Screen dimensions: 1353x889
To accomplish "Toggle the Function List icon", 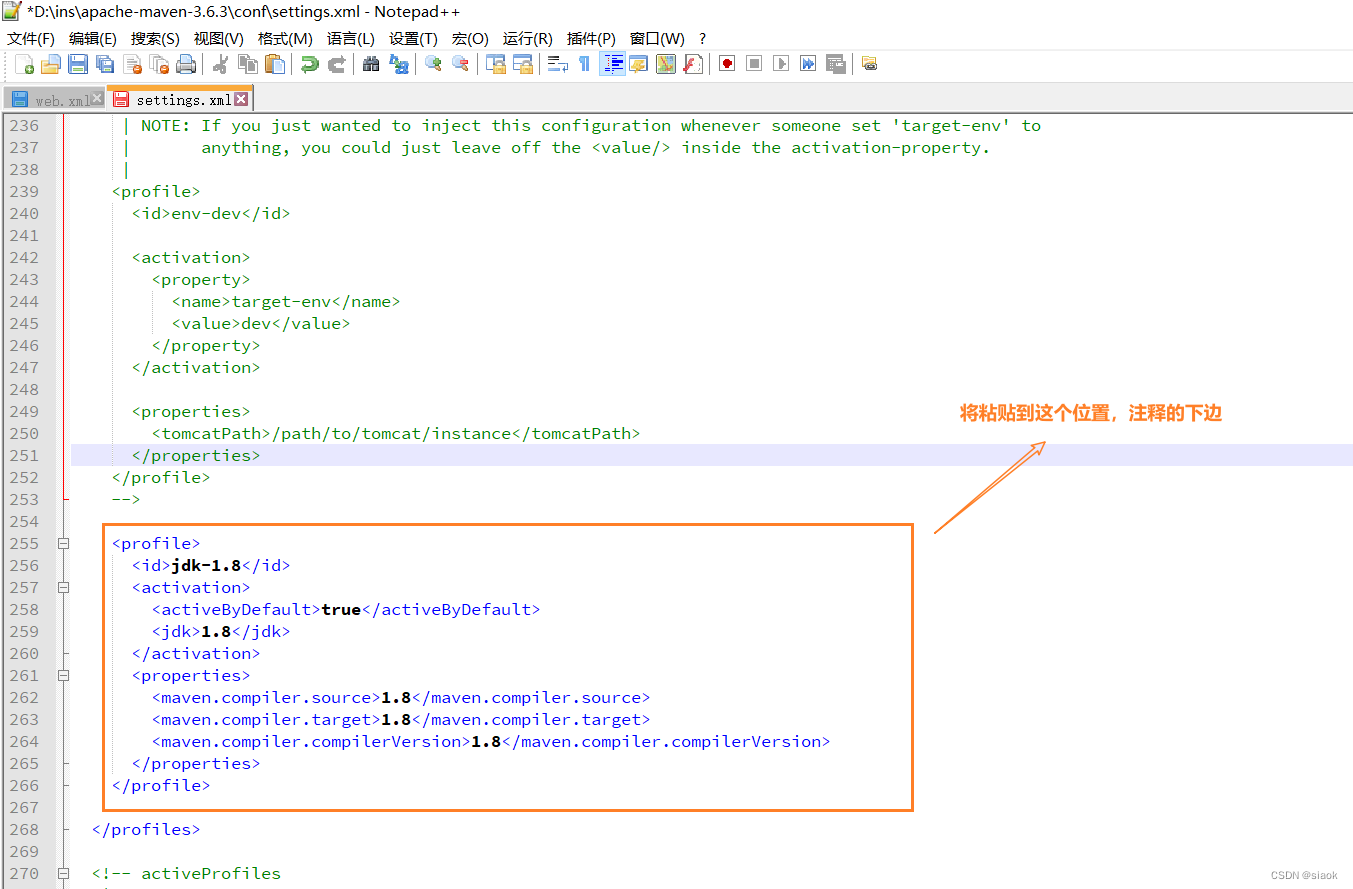I will (693, 64).
